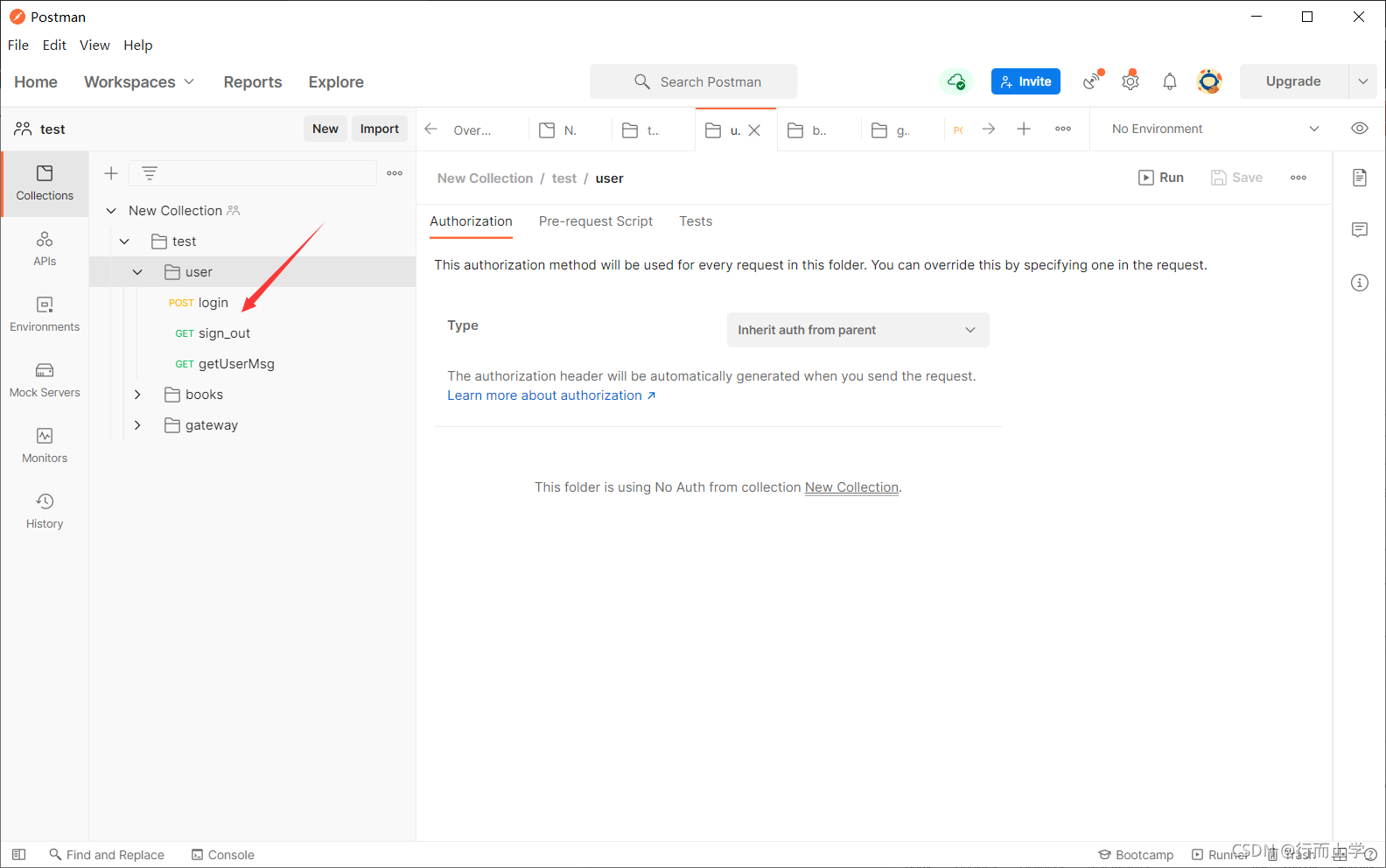Open the Reports page
The width and height of the screenshot is (1386, 868).
tap(253, 82)
